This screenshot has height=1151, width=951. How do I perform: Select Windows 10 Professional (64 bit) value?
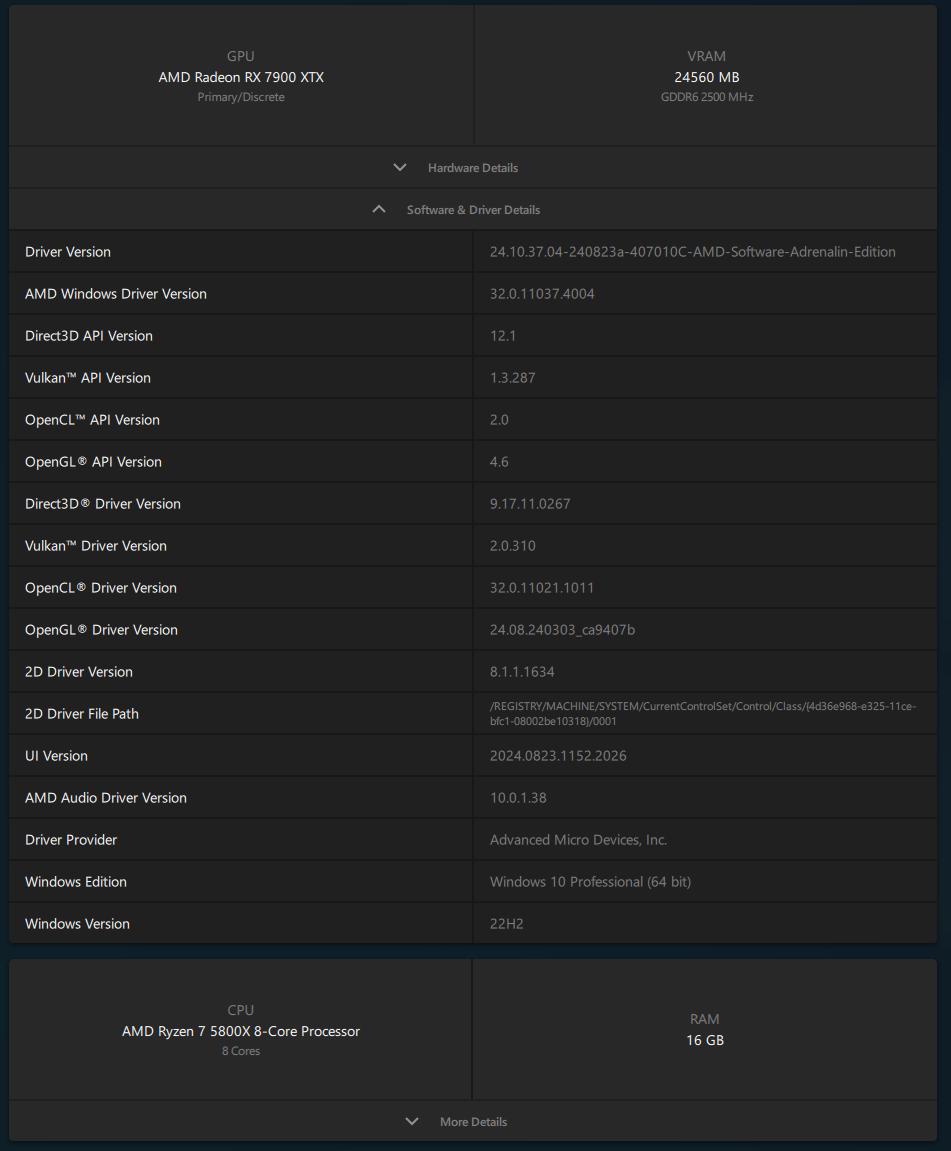(x=590, y=882)
